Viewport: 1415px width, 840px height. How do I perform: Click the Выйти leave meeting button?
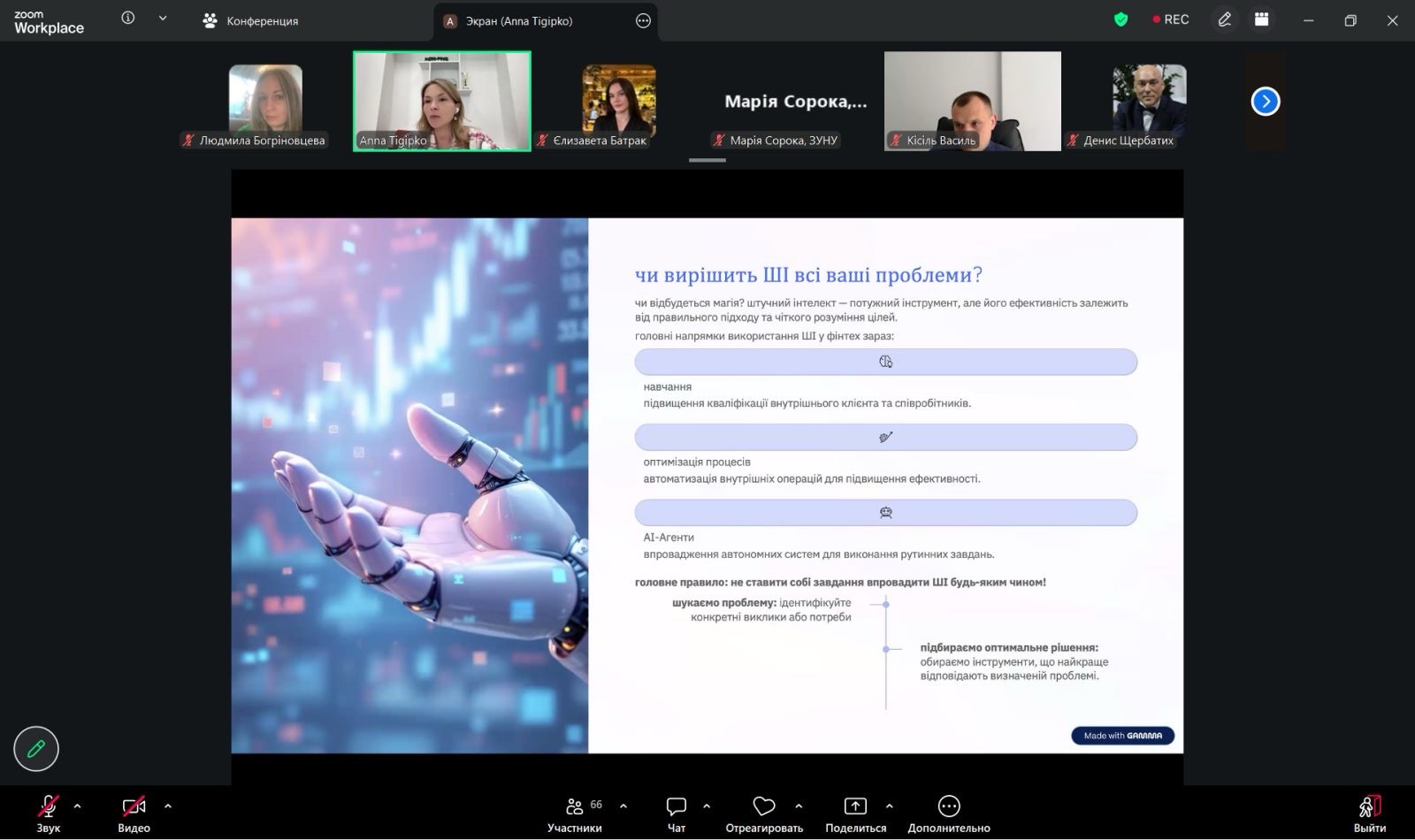tap(1369, 813)
